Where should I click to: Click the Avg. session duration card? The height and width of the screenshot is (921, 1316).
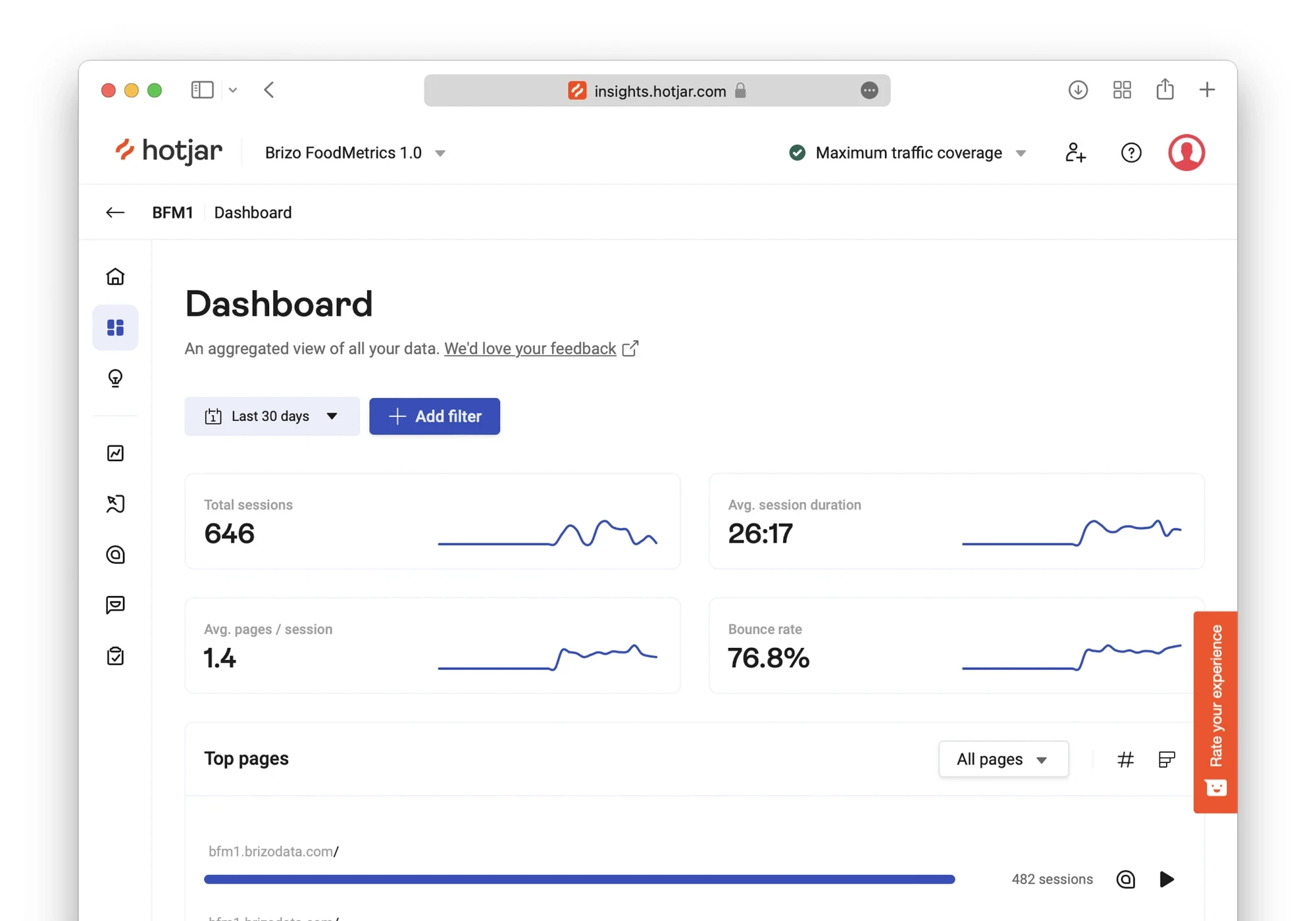[956, 521]
